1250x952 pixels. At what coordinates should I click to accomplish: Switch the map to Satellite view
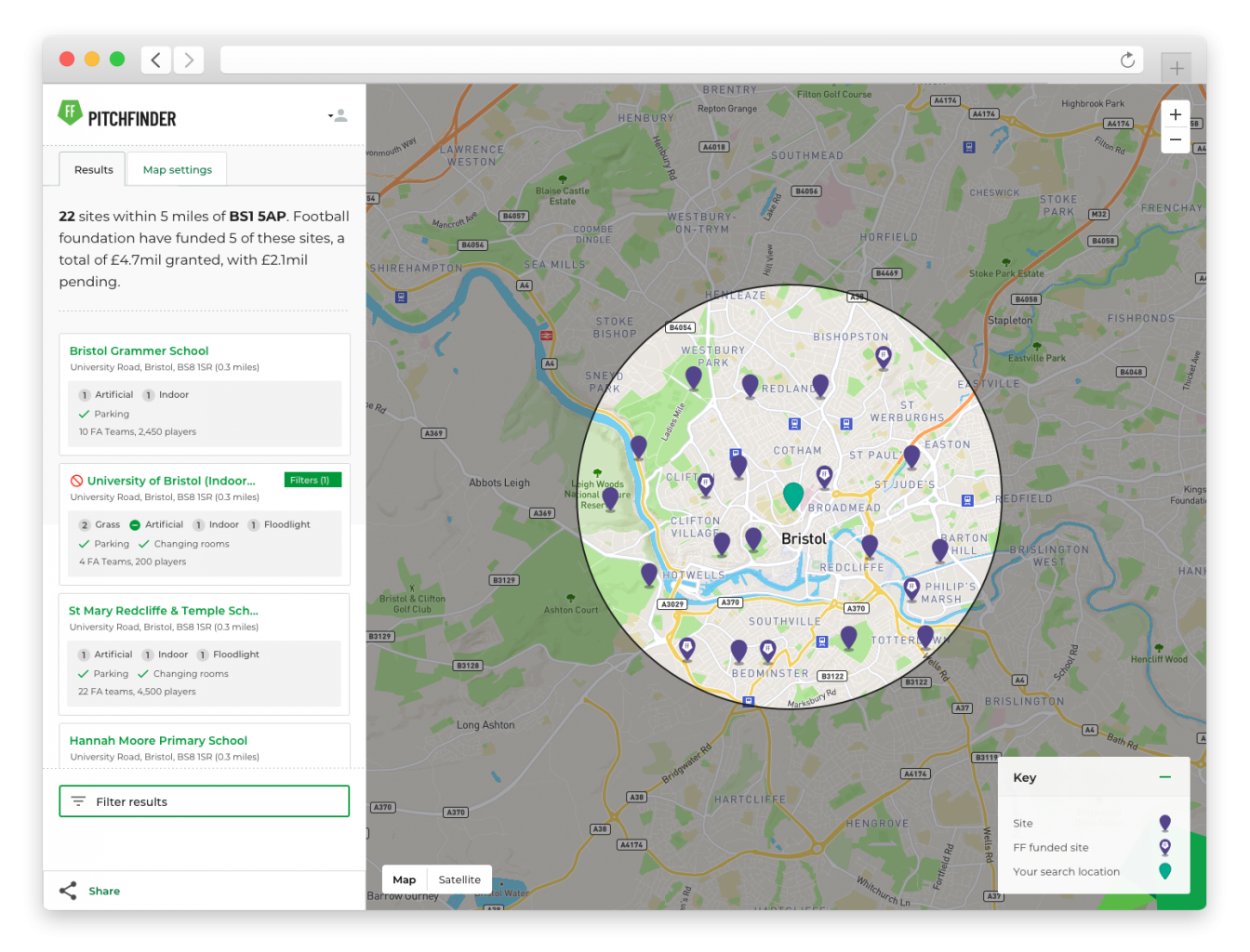459,879
